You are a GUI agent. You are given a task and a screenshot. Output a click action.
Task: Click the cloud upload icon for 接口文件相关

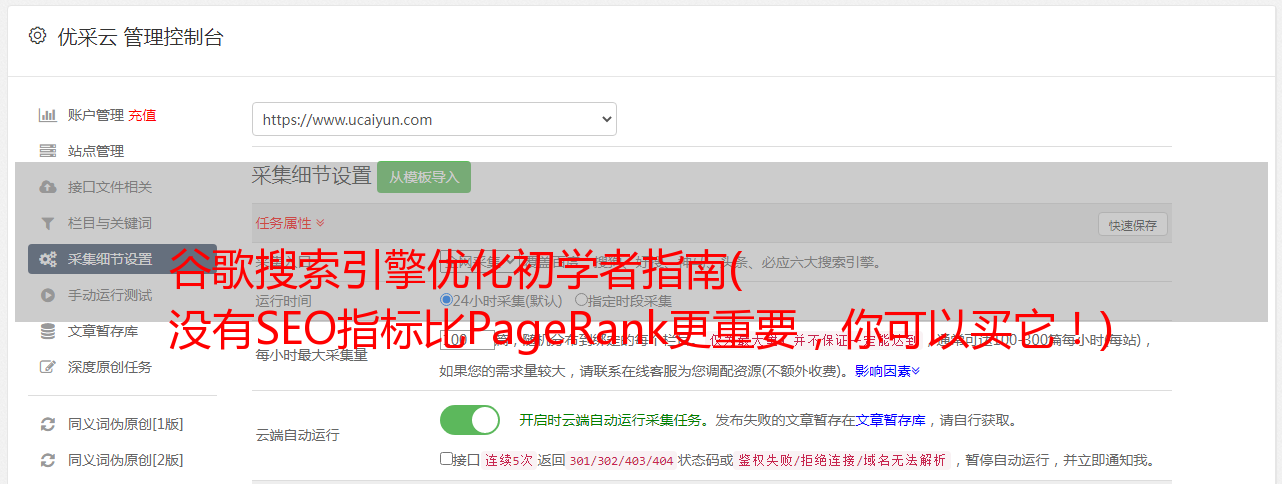click(47, 187)
